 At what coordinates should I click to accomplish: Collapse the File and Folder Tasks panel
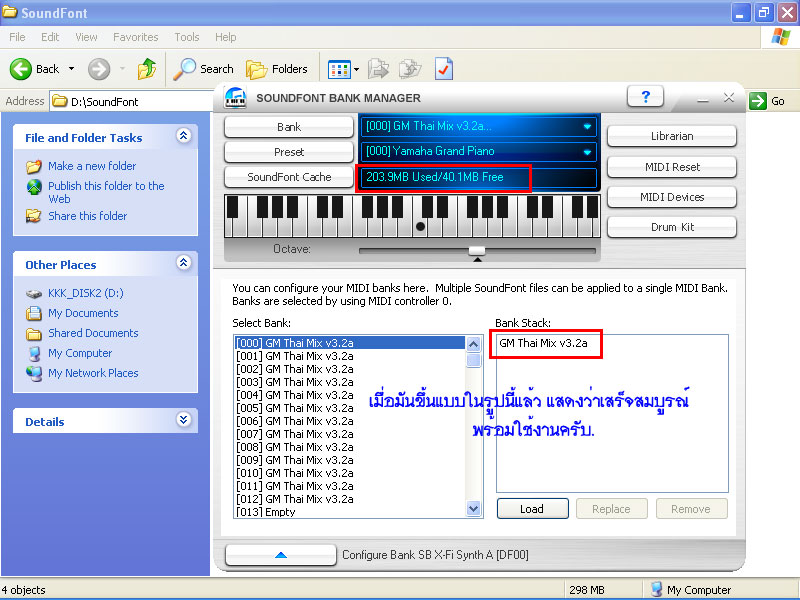click(184, 136)
